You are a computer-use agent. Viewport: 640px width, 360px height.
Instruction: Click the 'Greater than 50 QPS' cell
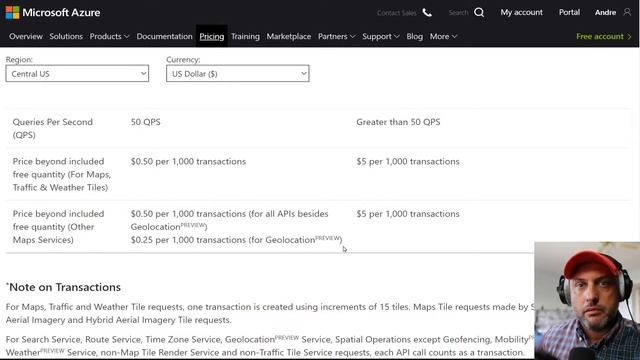coord(398,122)
